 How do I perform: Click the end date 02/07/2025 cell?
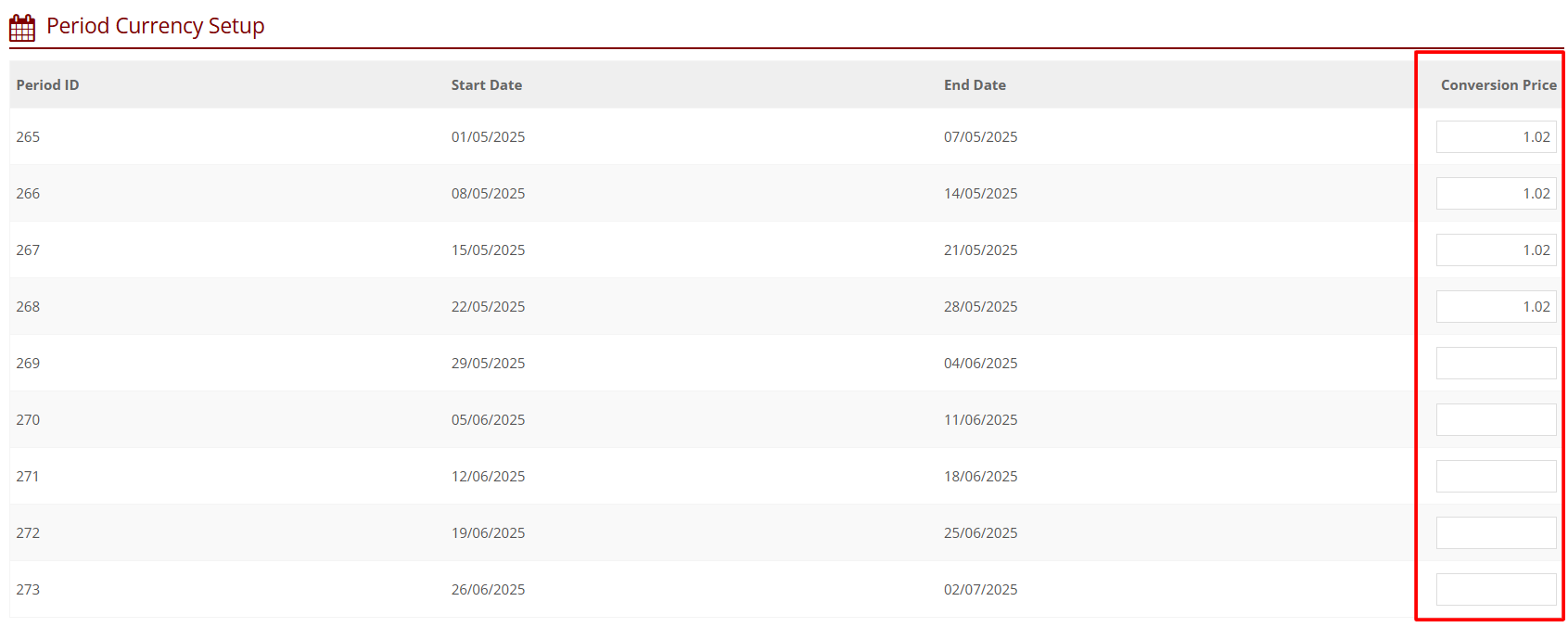click(x=980, y=590)
